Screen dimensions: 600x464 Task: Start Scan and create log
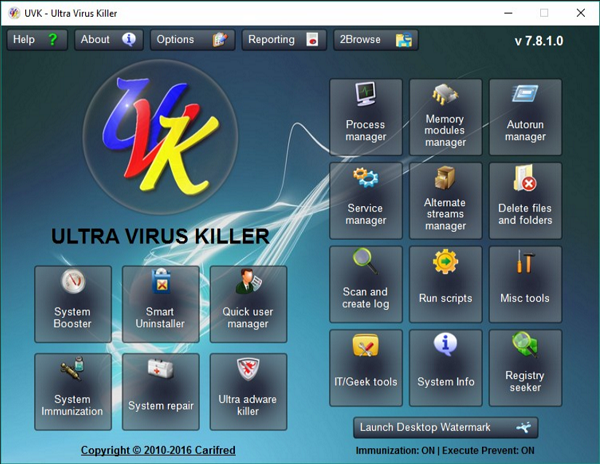(x=366, y=284)
